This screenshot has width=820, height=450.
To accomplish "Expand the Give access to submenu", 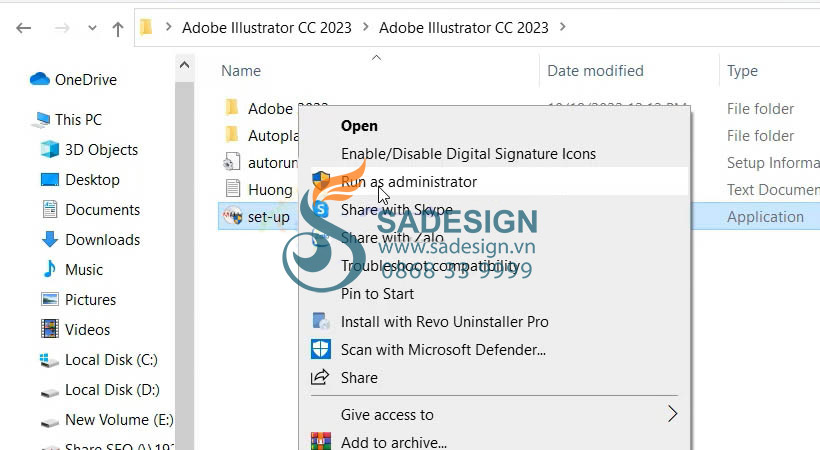I will [x=494, y=414].
